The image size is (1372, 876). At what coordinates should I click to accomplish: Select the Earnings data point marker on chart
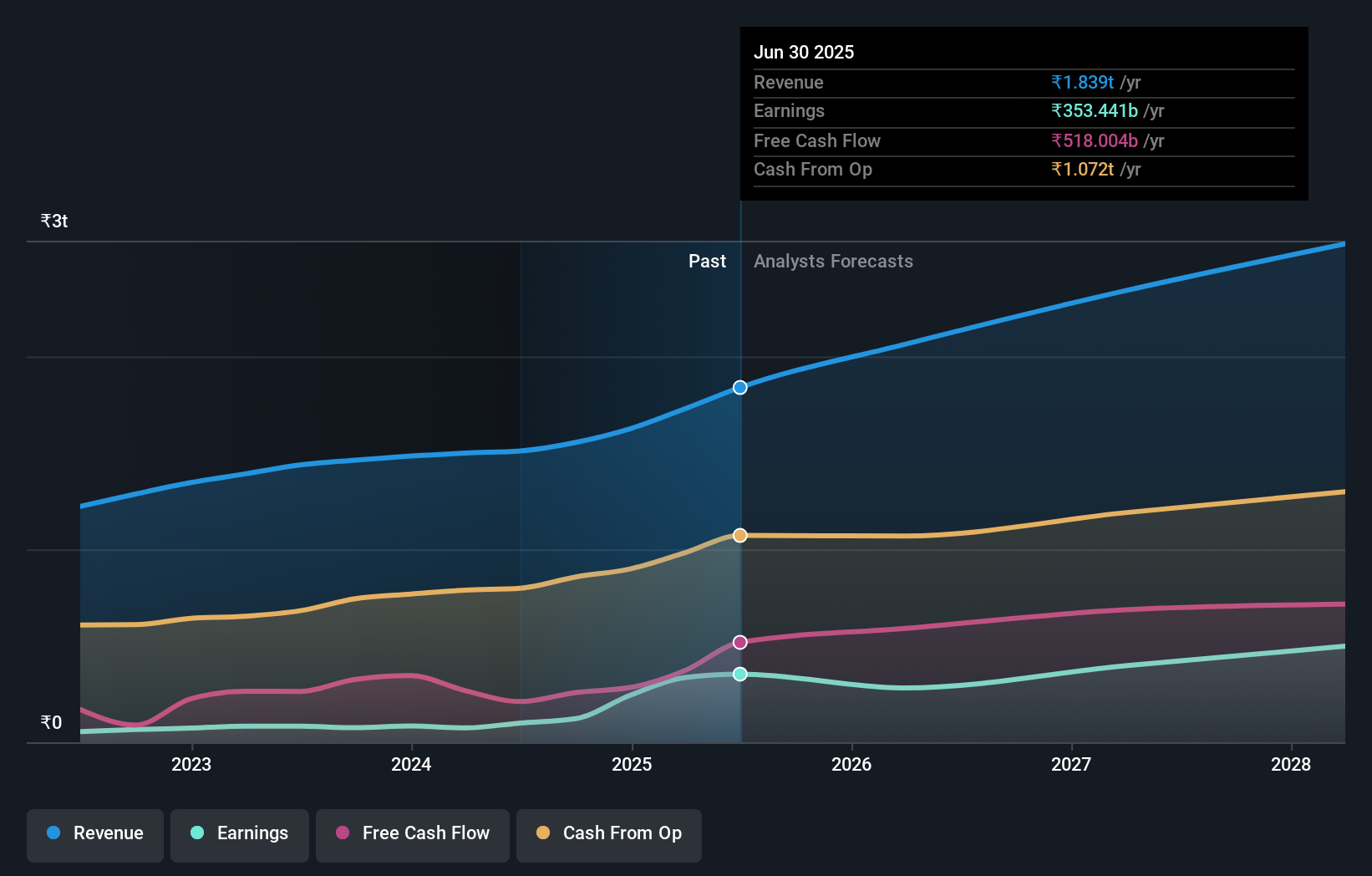(x=739, y=674)
